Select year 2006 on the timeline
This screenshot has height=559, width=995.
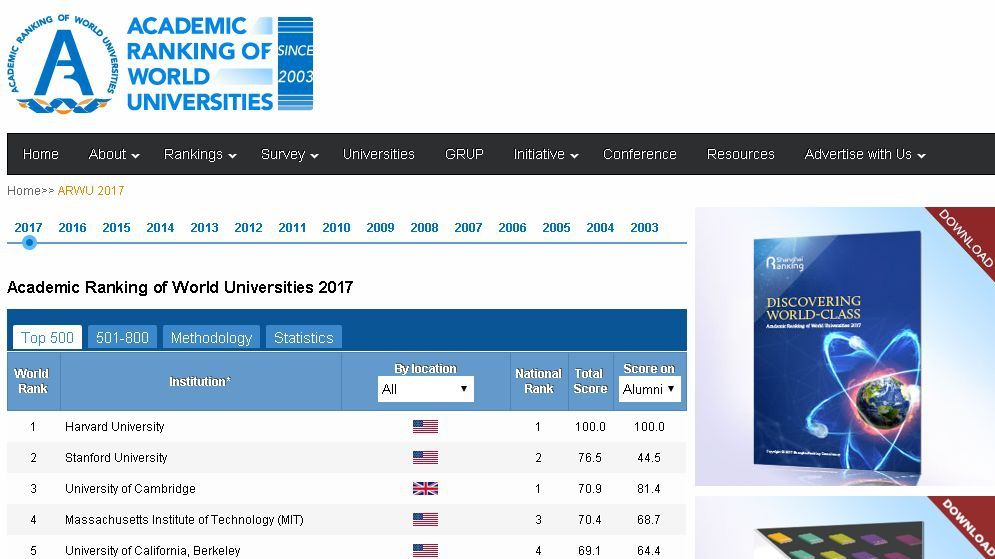tap(512, 227)
